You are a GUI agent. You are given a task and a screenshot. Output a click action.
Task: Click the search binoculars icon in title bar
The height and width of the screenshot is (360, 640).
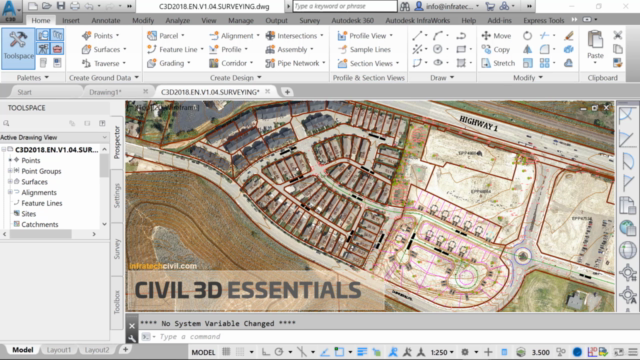pyautogui.click(x=404, y=6)
